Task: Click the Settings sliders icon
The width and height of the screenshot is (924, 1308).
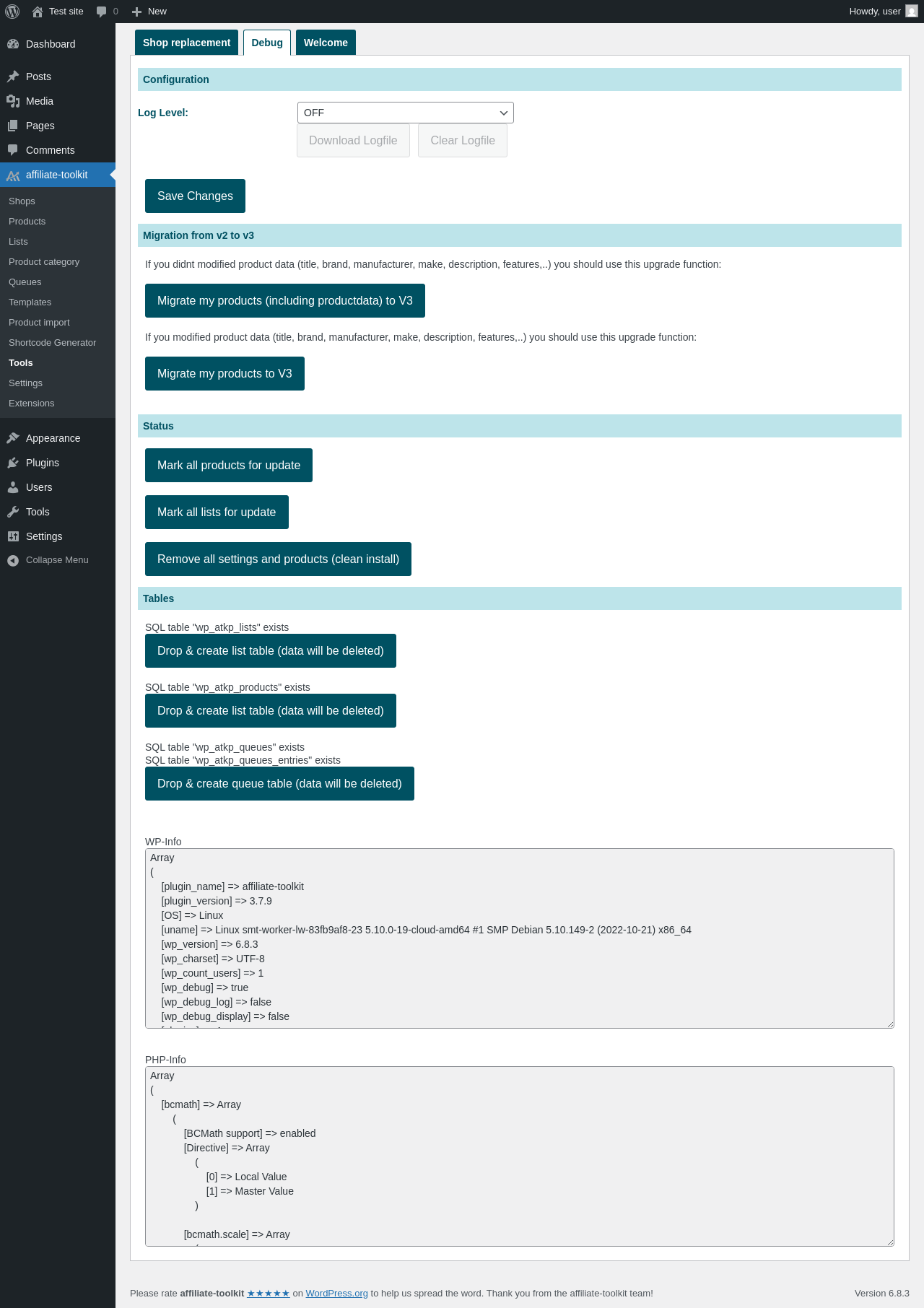Action: 13,536
